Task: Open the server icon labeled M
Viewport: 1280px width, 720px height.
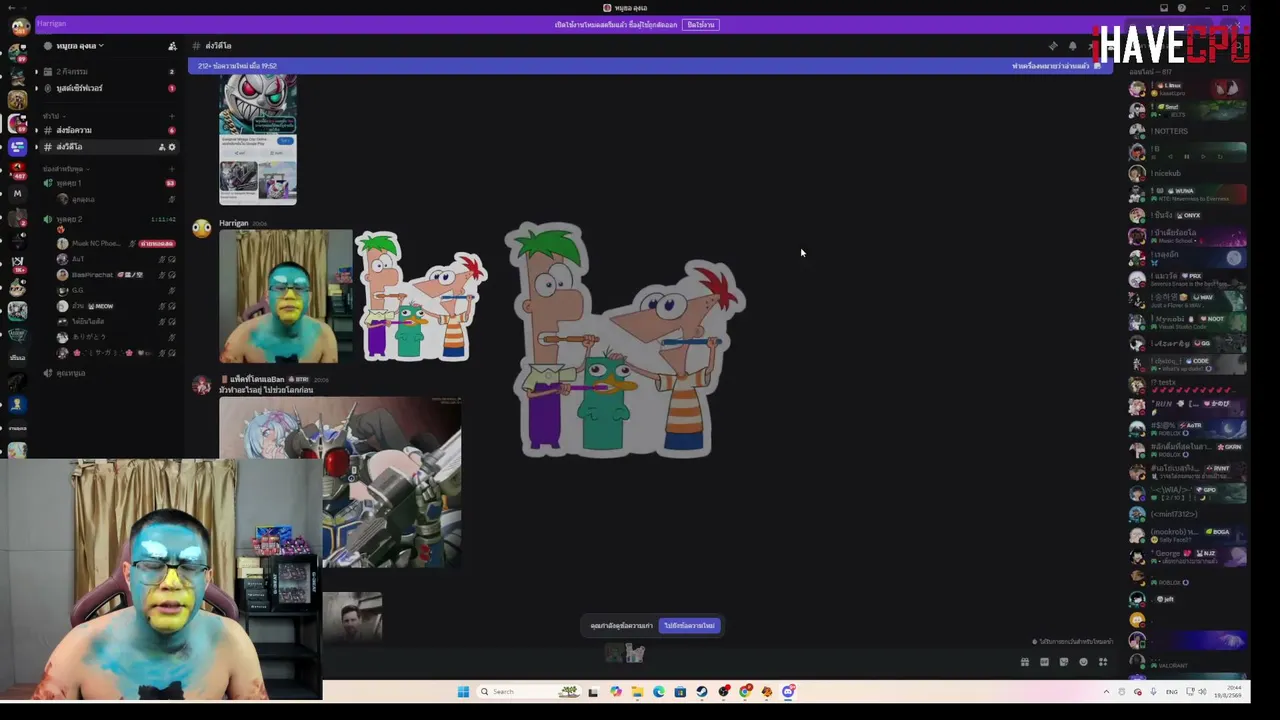Action: point(17,193)
